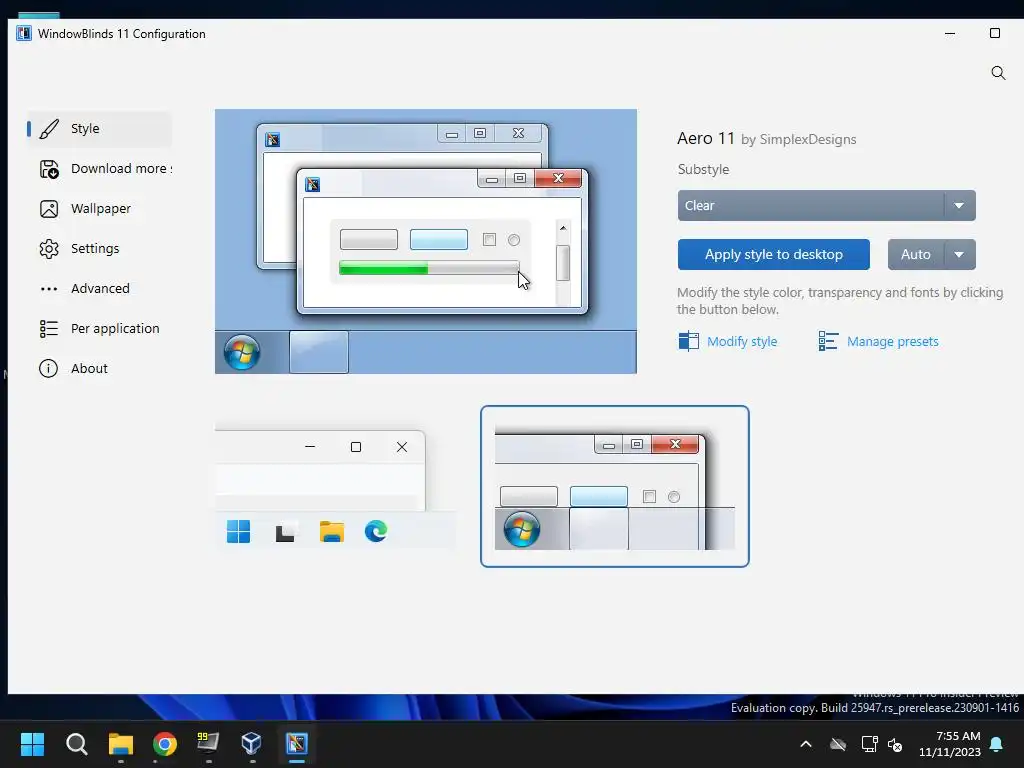Minimize the WindowBlinds window
Screen dimensions: 1024x768
[x=950, y=33]
